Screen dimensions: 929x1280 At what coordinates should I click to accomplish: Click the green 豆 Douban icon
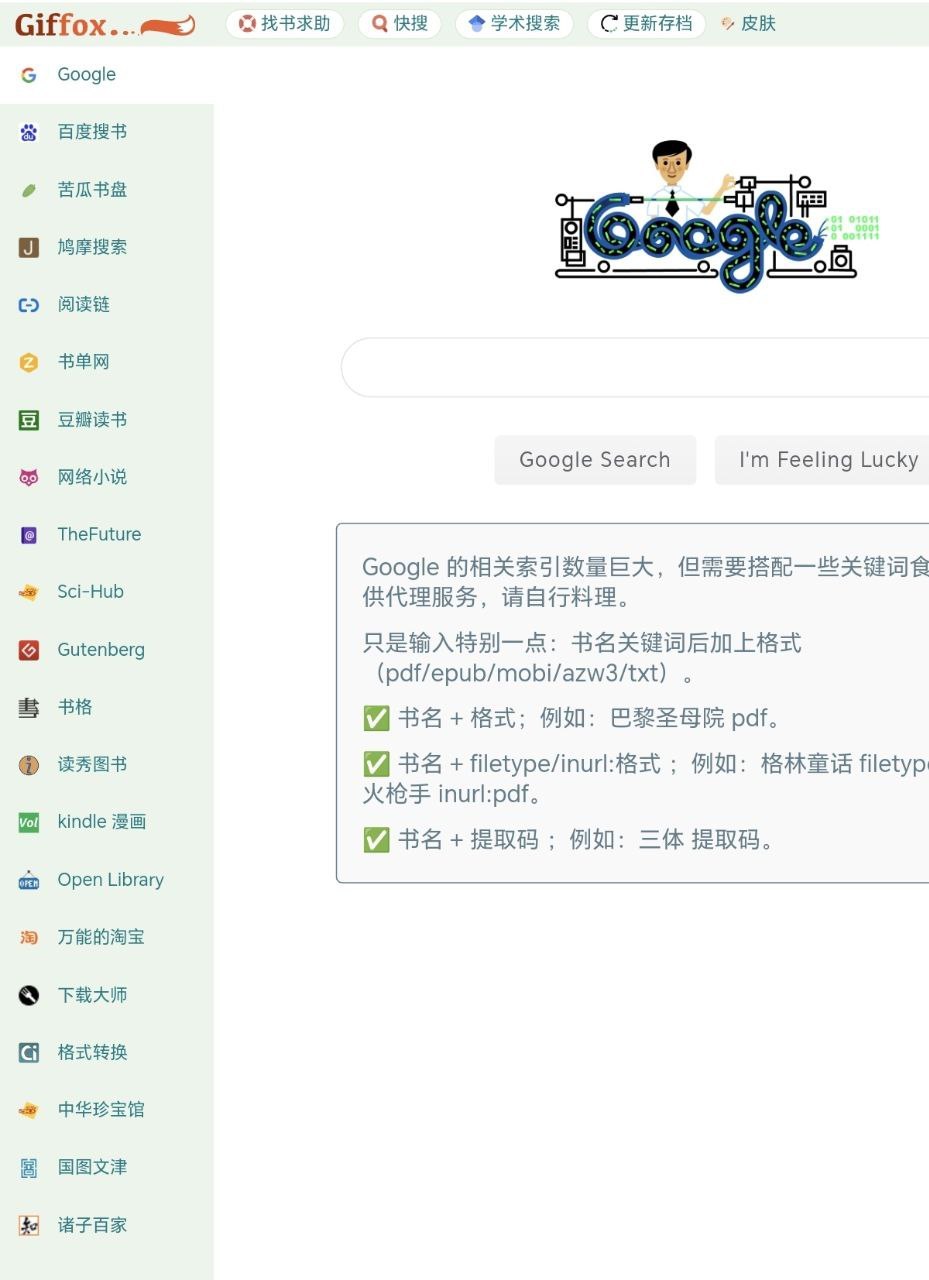[29, 420]
